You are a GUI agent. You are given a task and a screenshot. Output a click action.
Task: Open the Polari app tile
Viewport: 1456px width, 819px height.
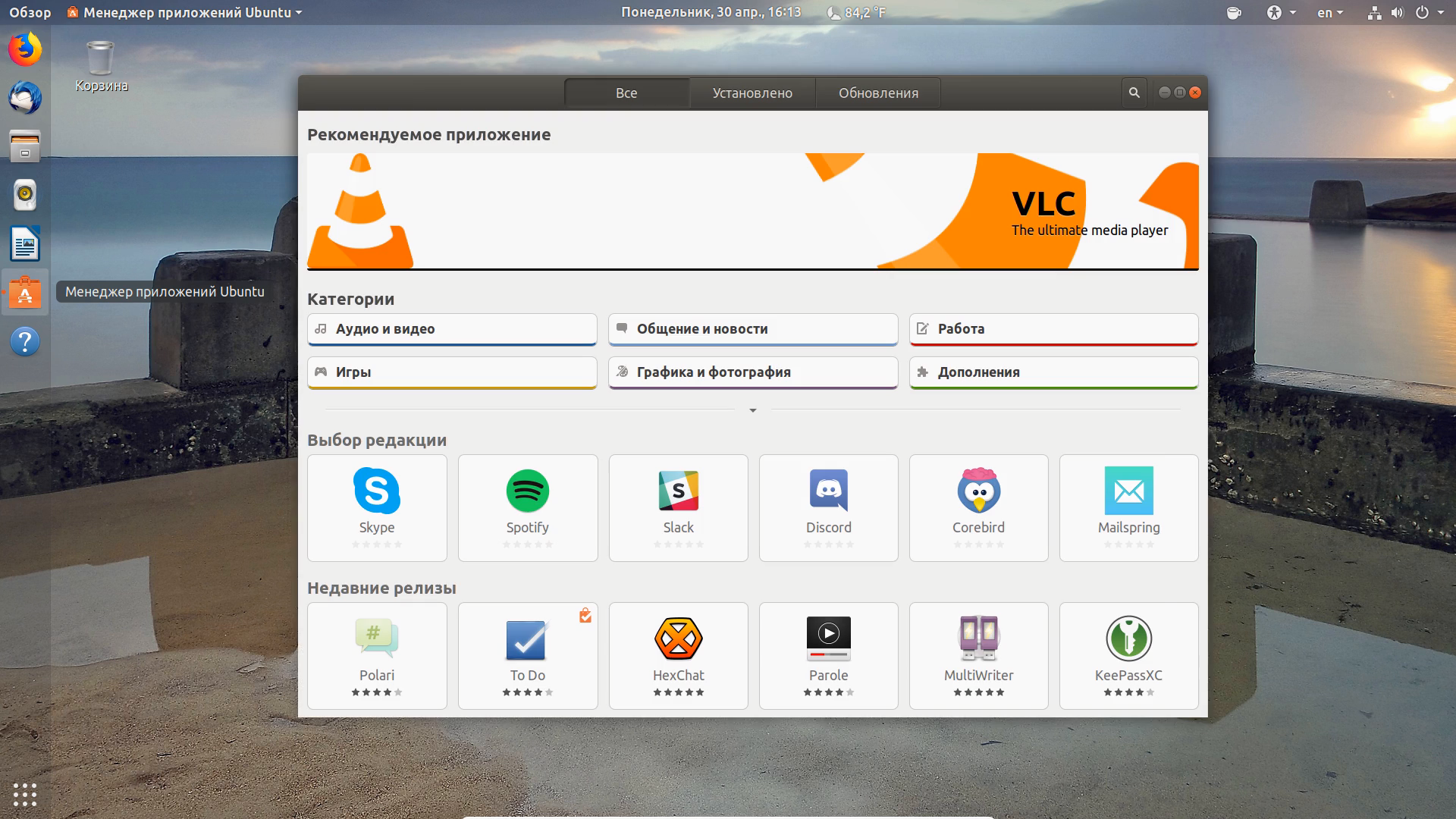coord(377,656)
